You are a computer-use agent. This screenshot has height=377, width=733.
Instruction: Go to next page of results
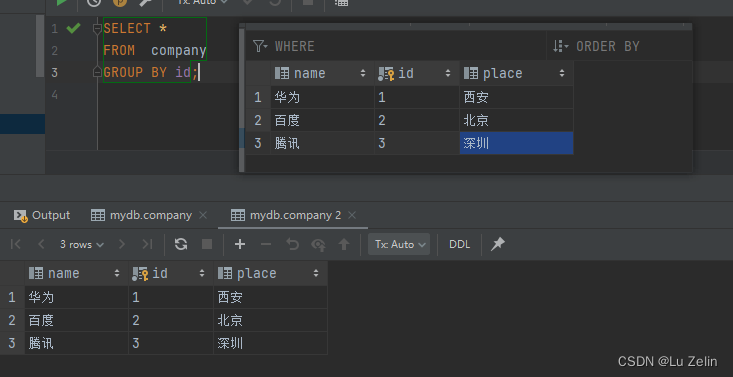pyautogui.click(x=122, y=244)
